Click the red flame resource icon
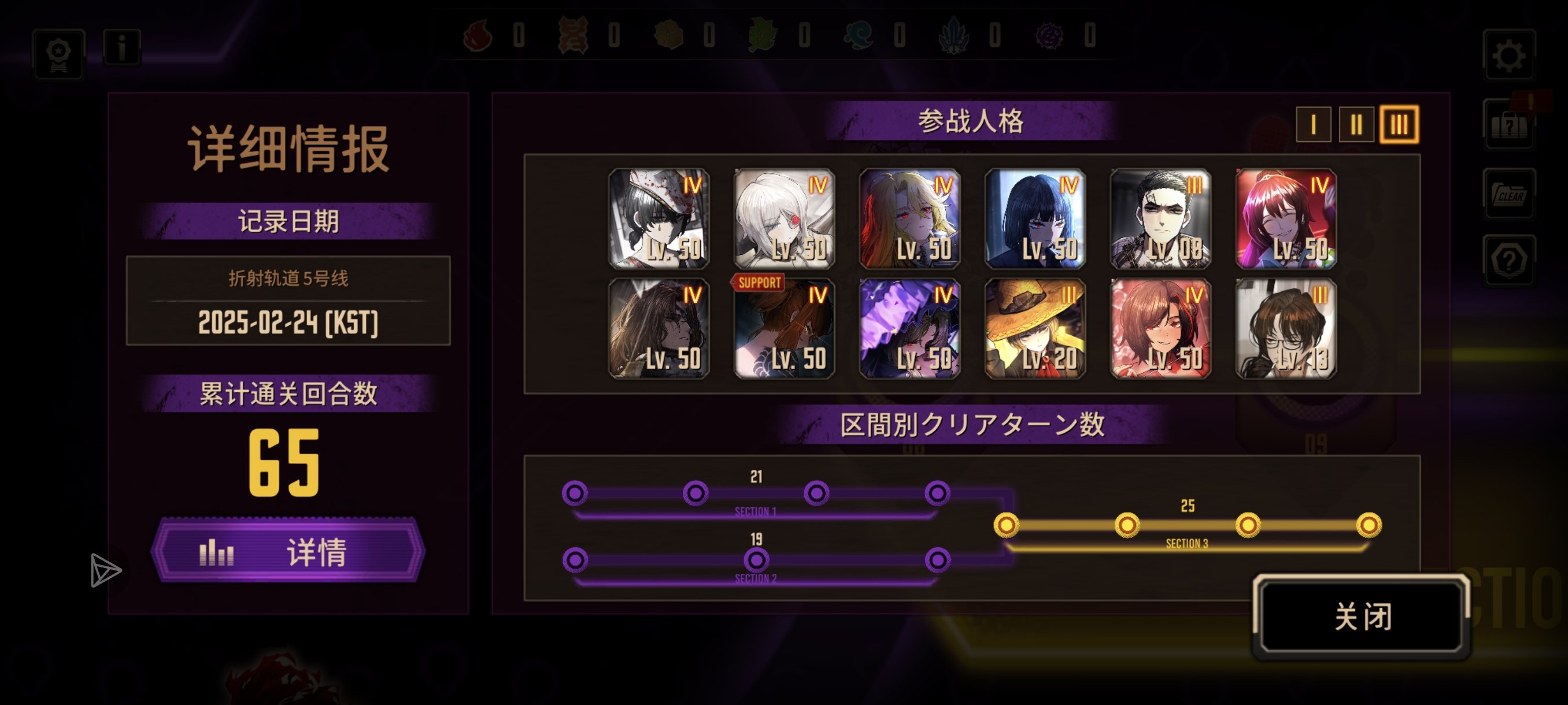This screenshot has height=705, width=1568. (478, 35)
